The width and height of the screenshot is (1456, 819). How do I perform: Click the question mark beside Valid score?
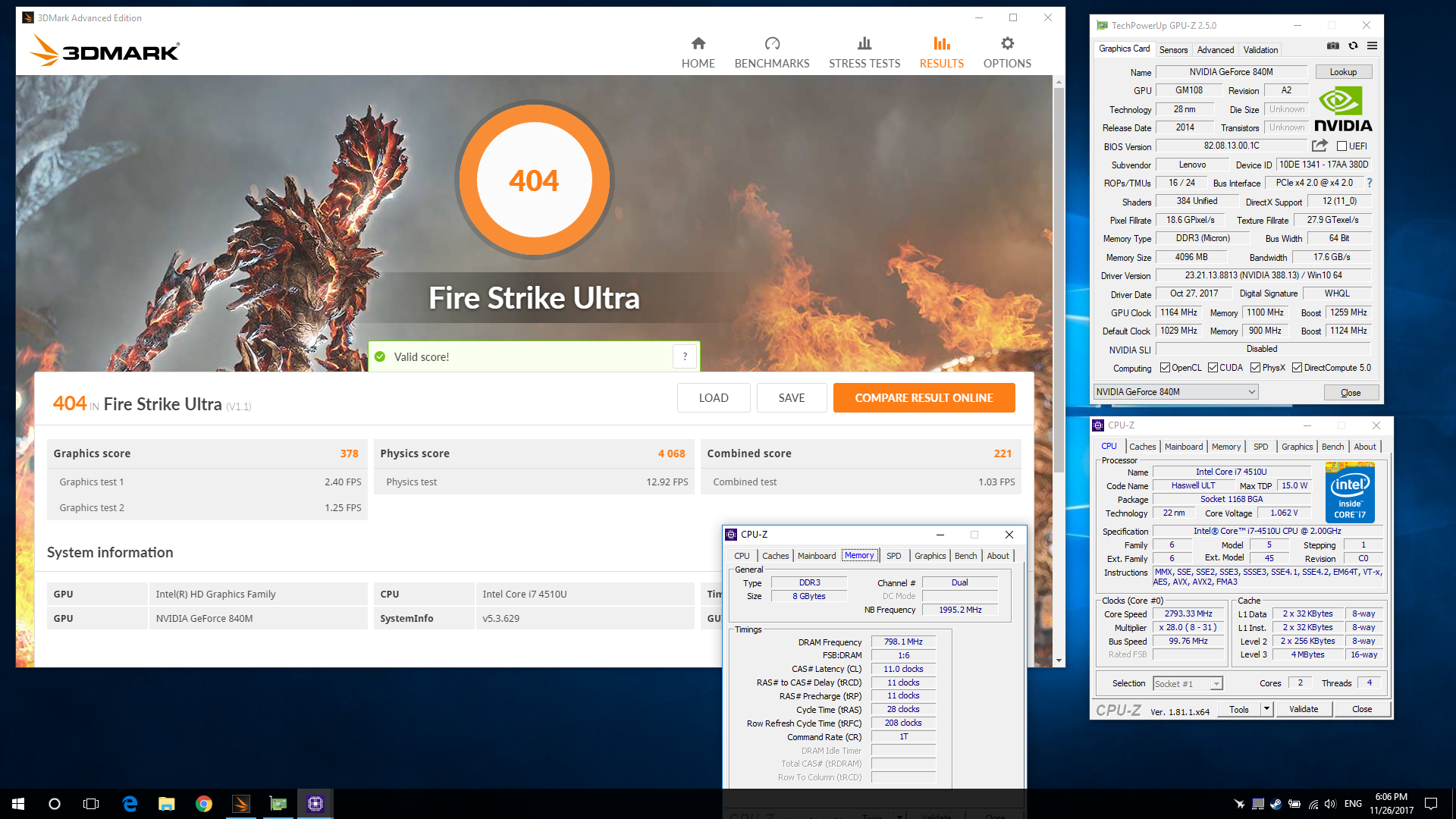pyautogui.click(x=685, y=356)
